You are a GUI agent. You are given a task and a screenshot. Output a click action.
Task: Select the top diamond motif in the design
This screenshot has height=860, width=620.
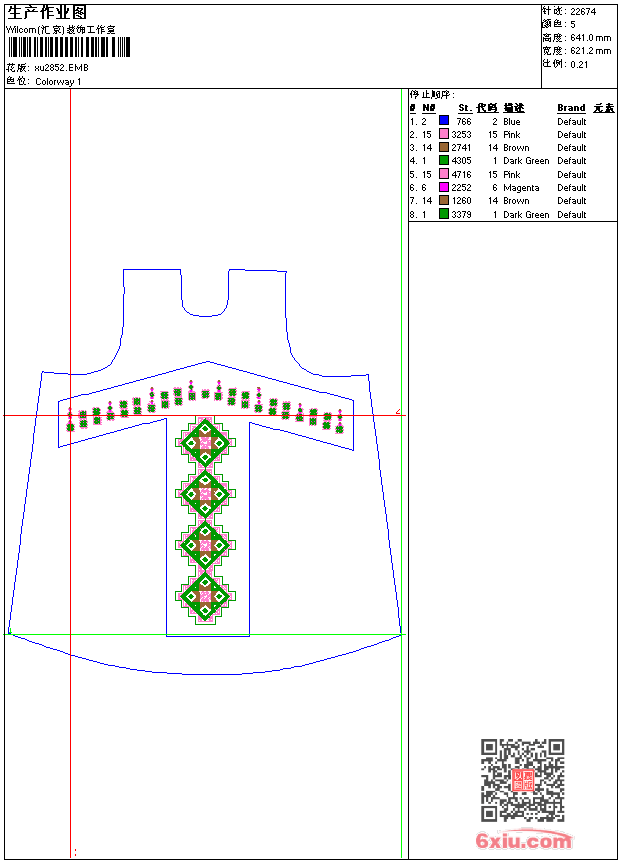coord(205,442)
